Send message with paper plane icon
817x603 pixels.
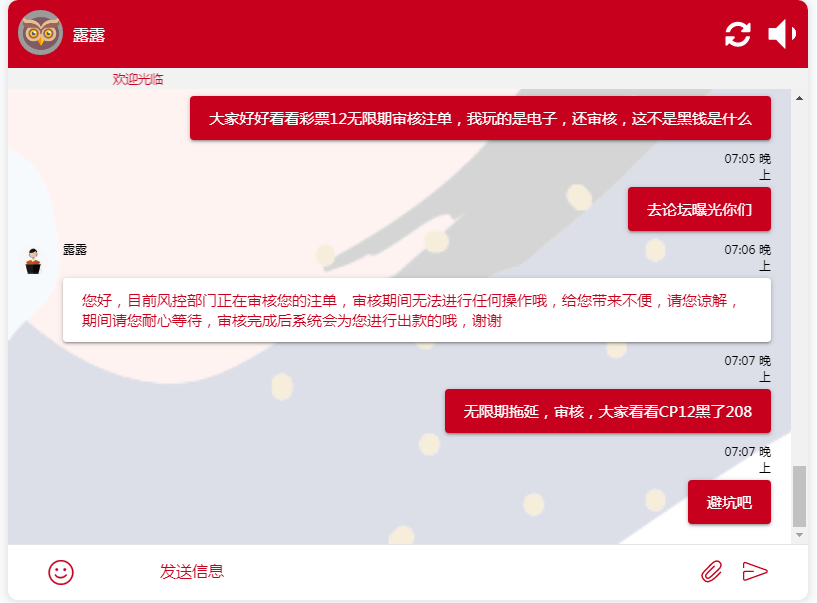(x=755, y=571)
